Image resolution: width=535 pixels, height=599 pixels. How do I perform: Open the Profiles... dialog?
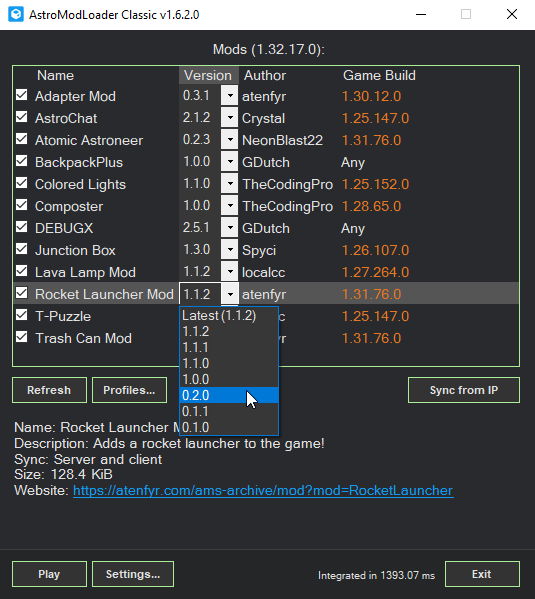tap(130, 390)
